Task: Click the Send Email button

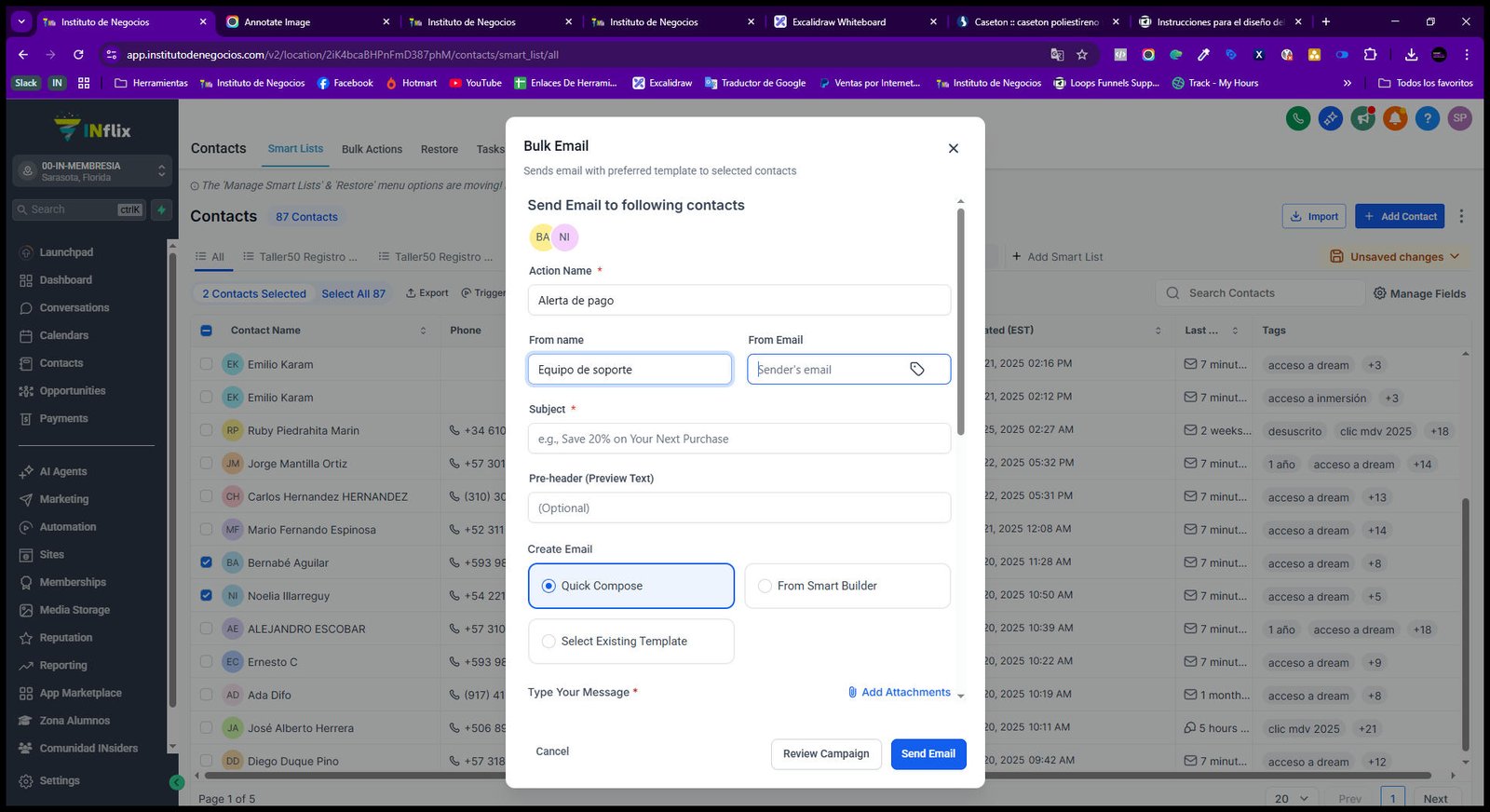Action: coord(928,754)
